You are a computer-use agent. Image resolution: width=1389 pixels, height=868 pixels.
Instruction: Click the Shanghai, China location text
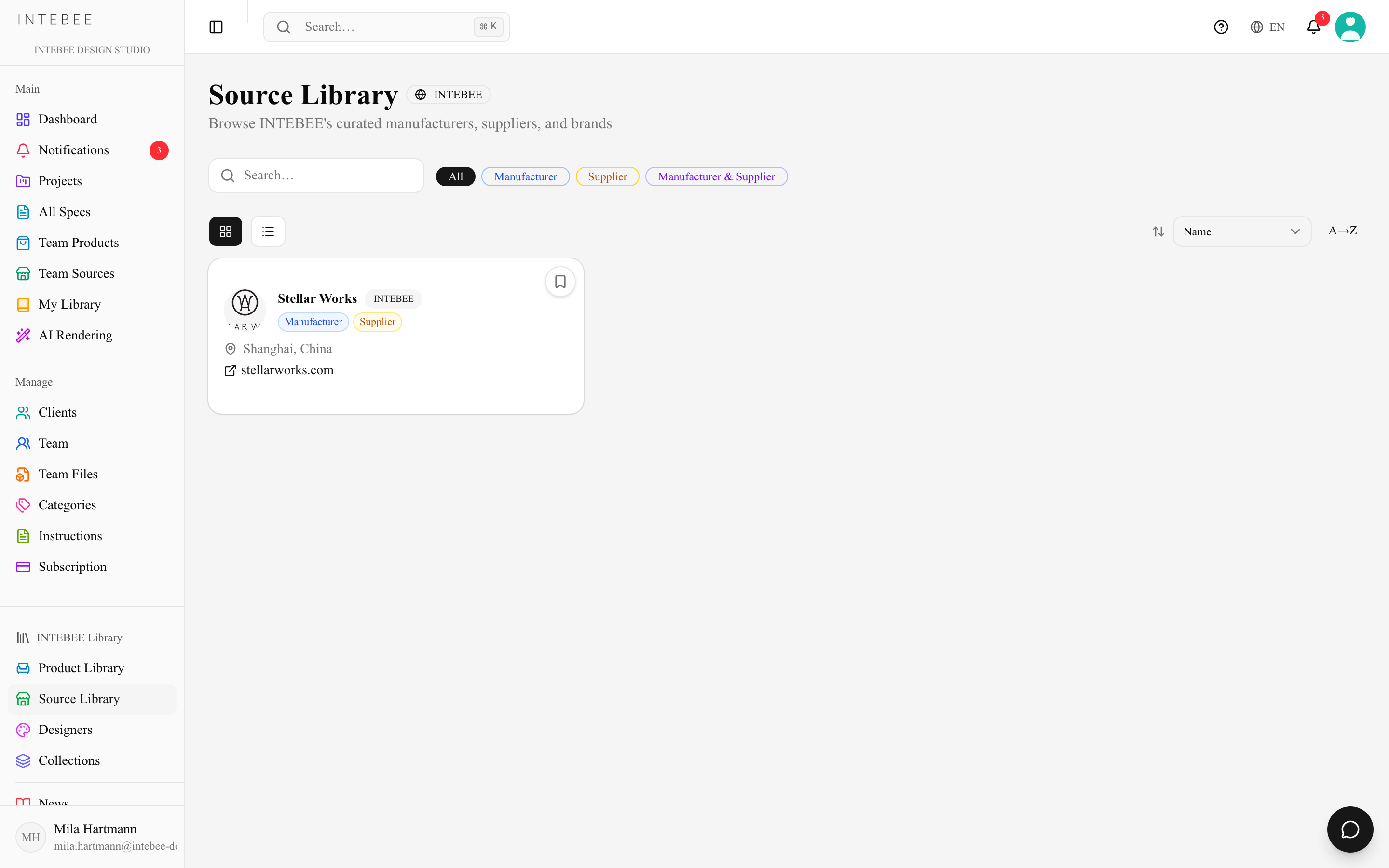[287, 349]
